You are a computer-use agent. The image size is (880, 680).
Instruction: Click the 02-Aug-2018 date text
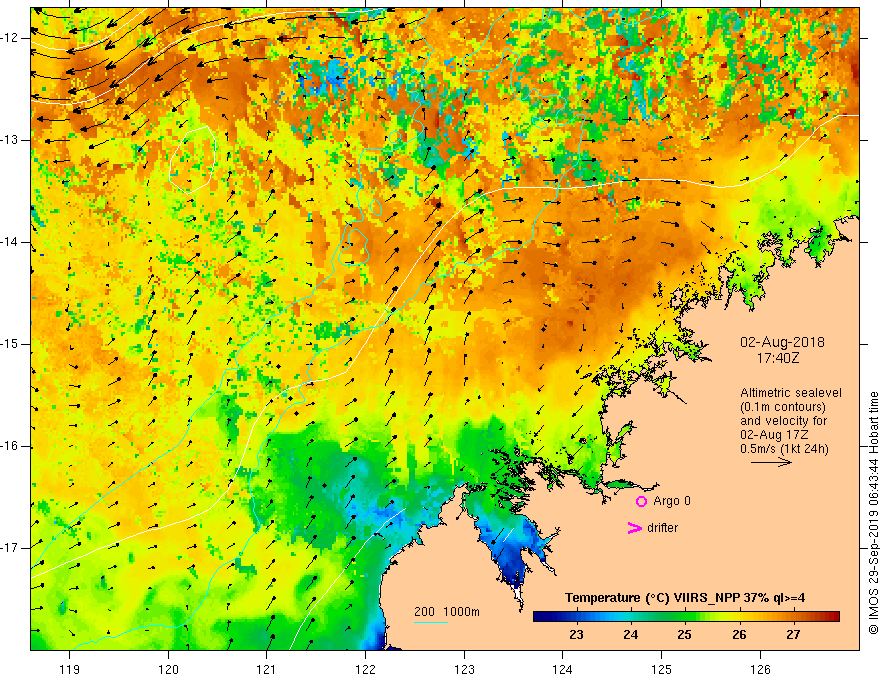pyautogui.click(x=782, y=342)
